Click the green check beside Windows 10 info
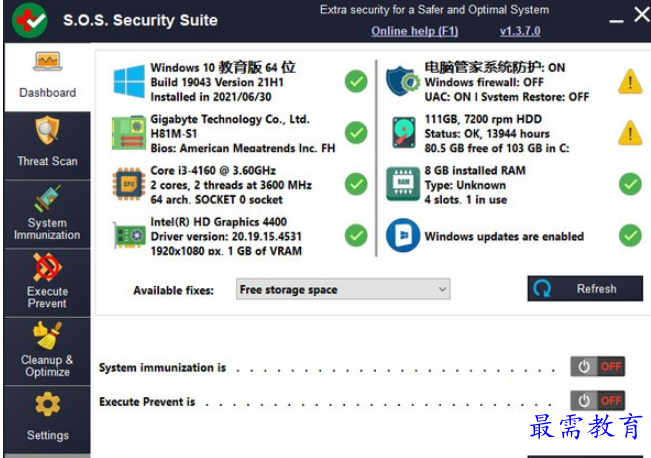The image size is (651, 458). 356,81
